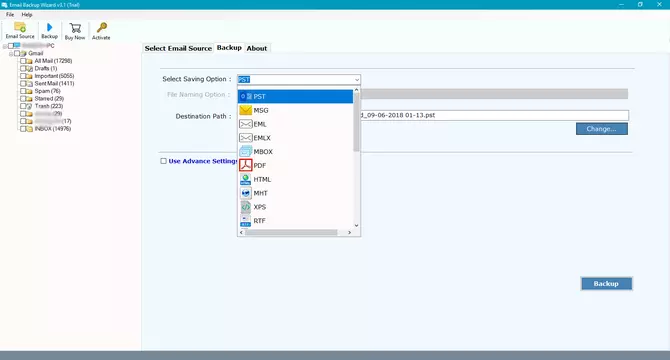Image resolution: width=670 pixels, height=360 pixels.
Task: Enable Use Advance Settings checkbox
Action: point(163,161)
